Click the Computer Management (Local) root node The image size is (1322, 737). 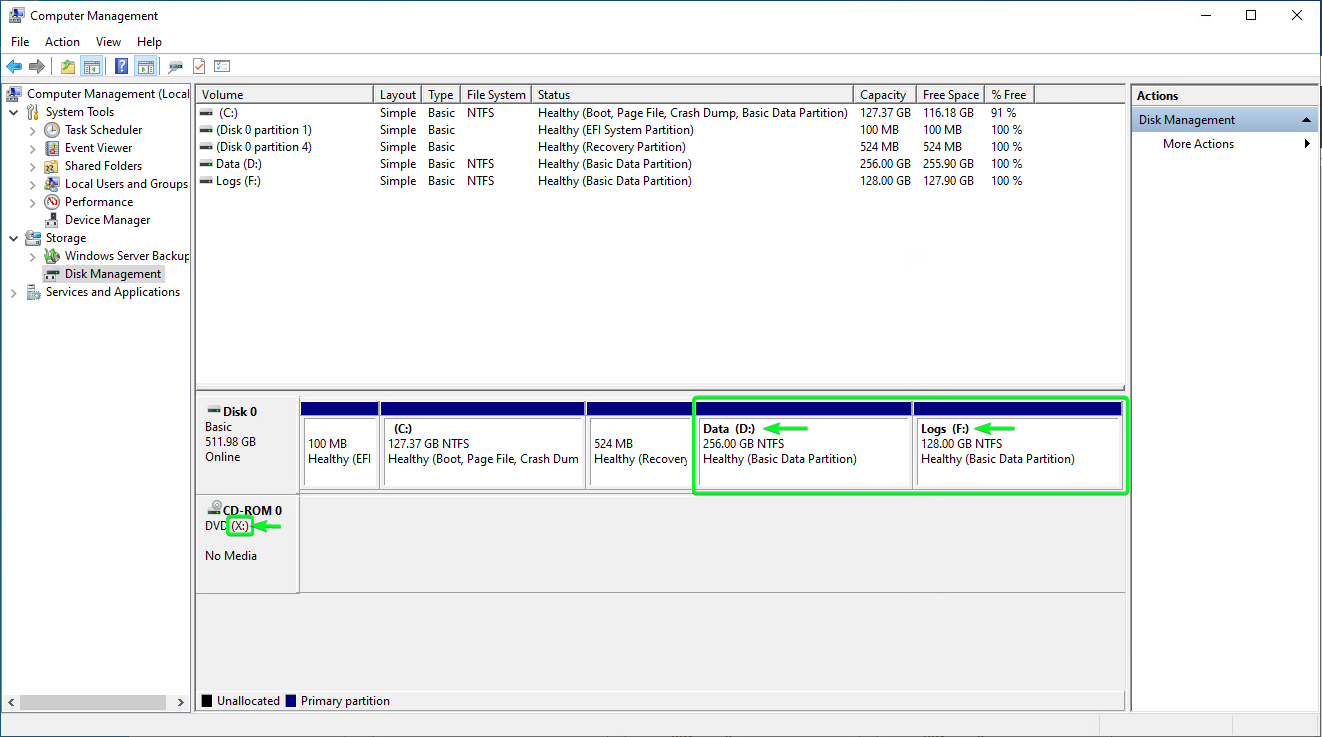pos(107,94)
